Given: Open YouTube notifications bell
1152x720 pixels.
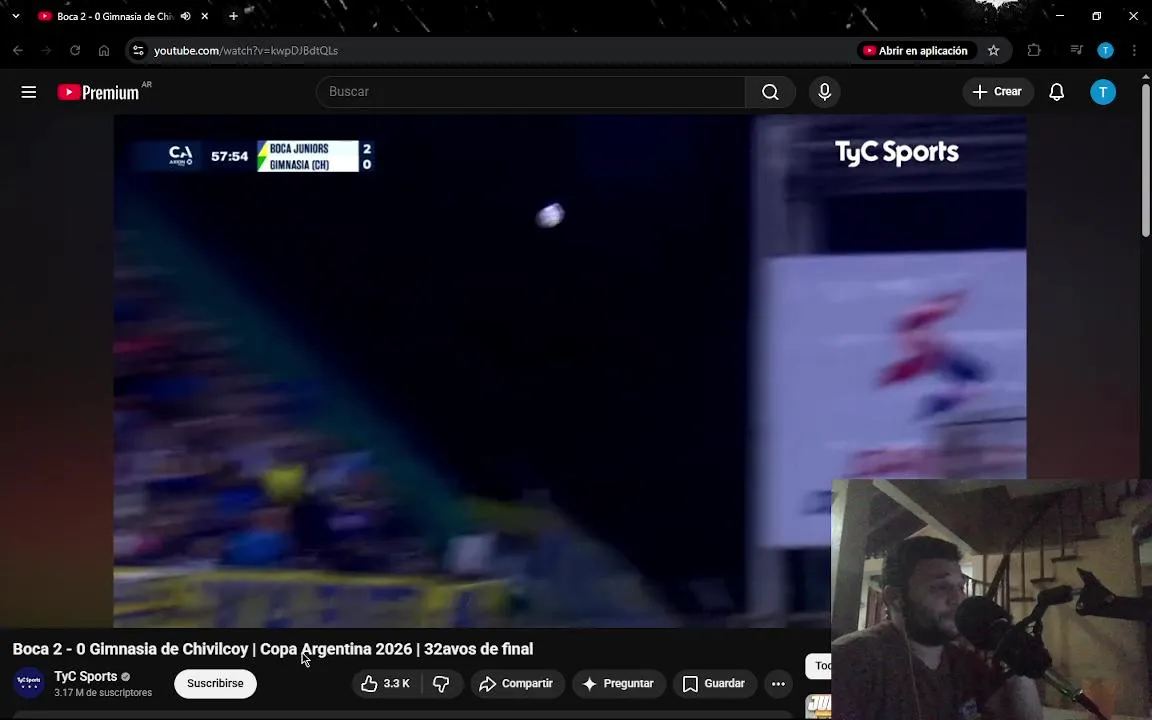Looking at the screenshot, I should pos(1056,92).
